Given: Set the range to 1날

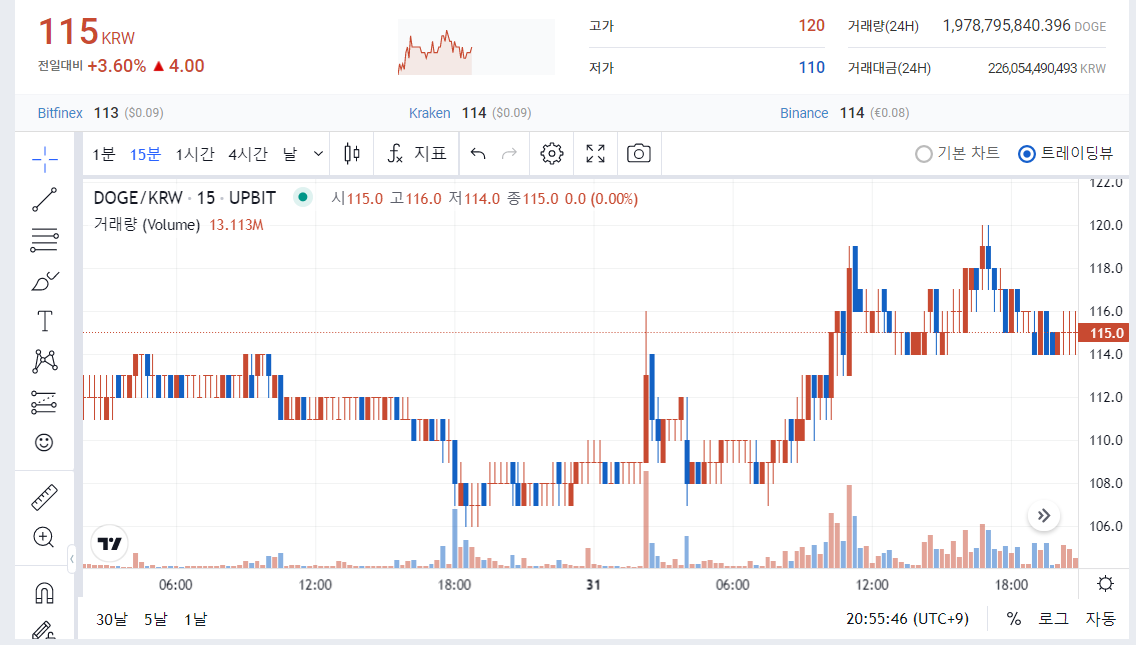Looking at the screenshot, I should click(196, 620).
